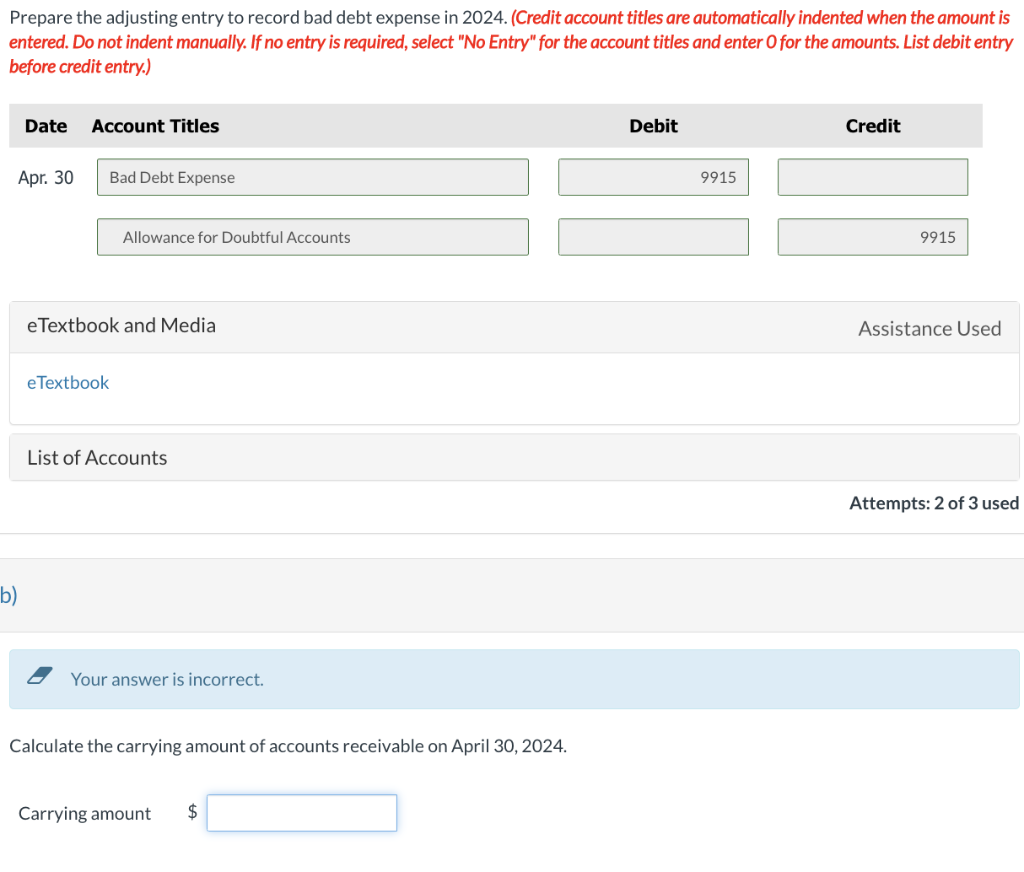Open the eTextbook link
The width and height of the screenshot is (1024, 872).
(x=68, y=383)
